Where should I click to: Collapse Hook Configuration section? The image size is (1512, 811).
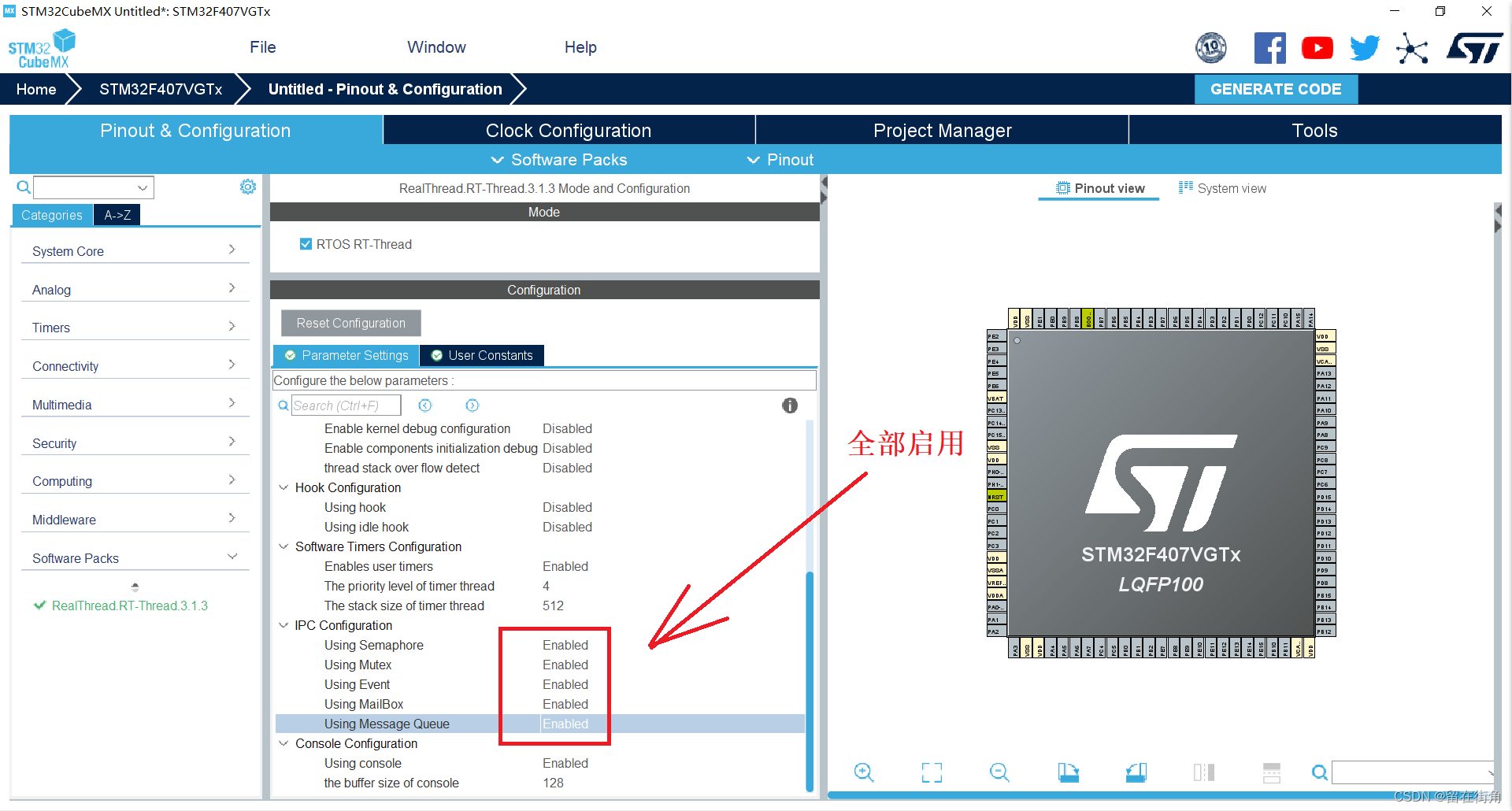pyautogui.click(x=283, y=487)
